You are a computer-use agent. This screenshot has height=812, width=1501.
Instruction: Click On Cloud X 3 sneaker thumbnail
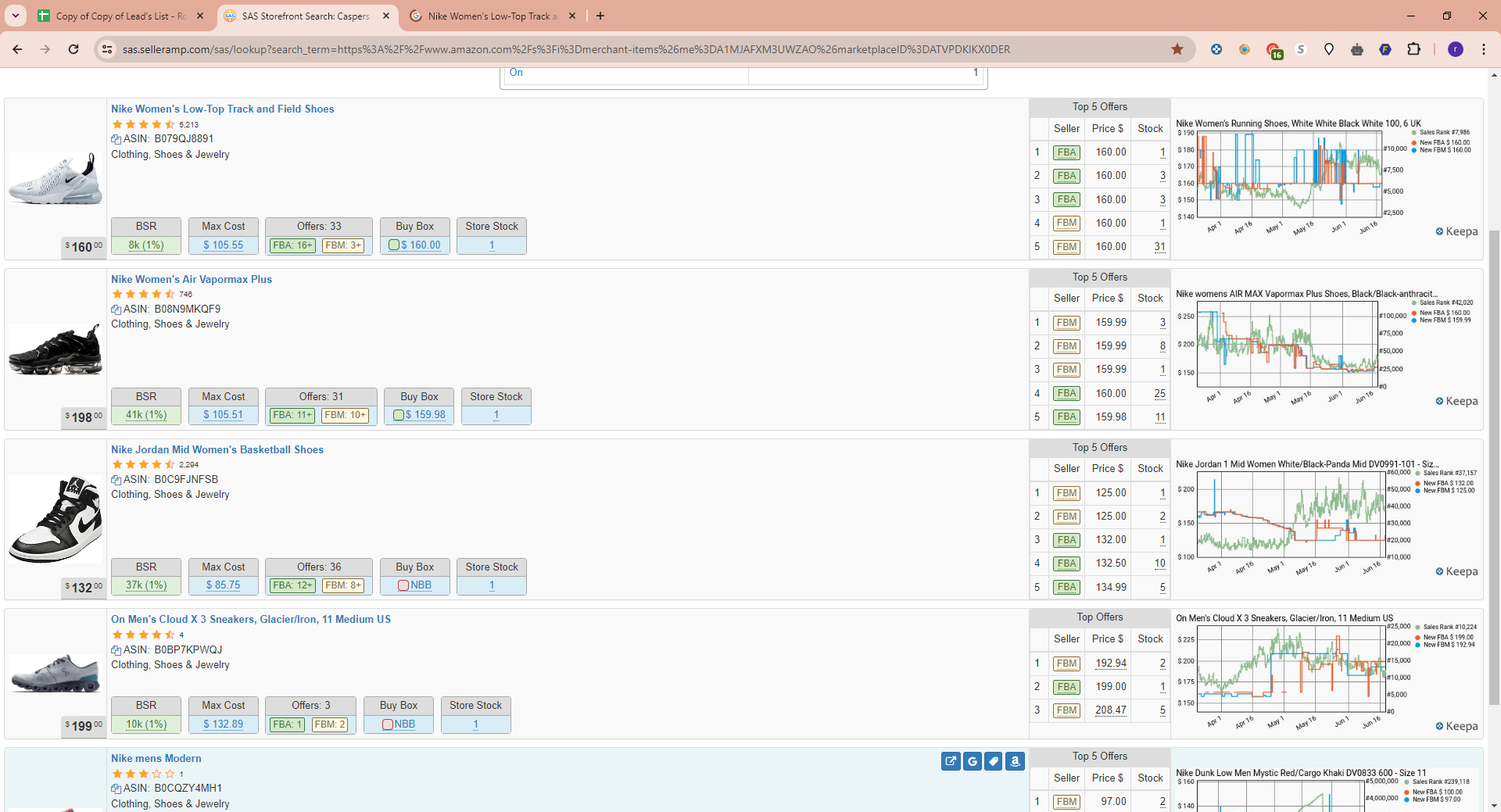[56, 674]
